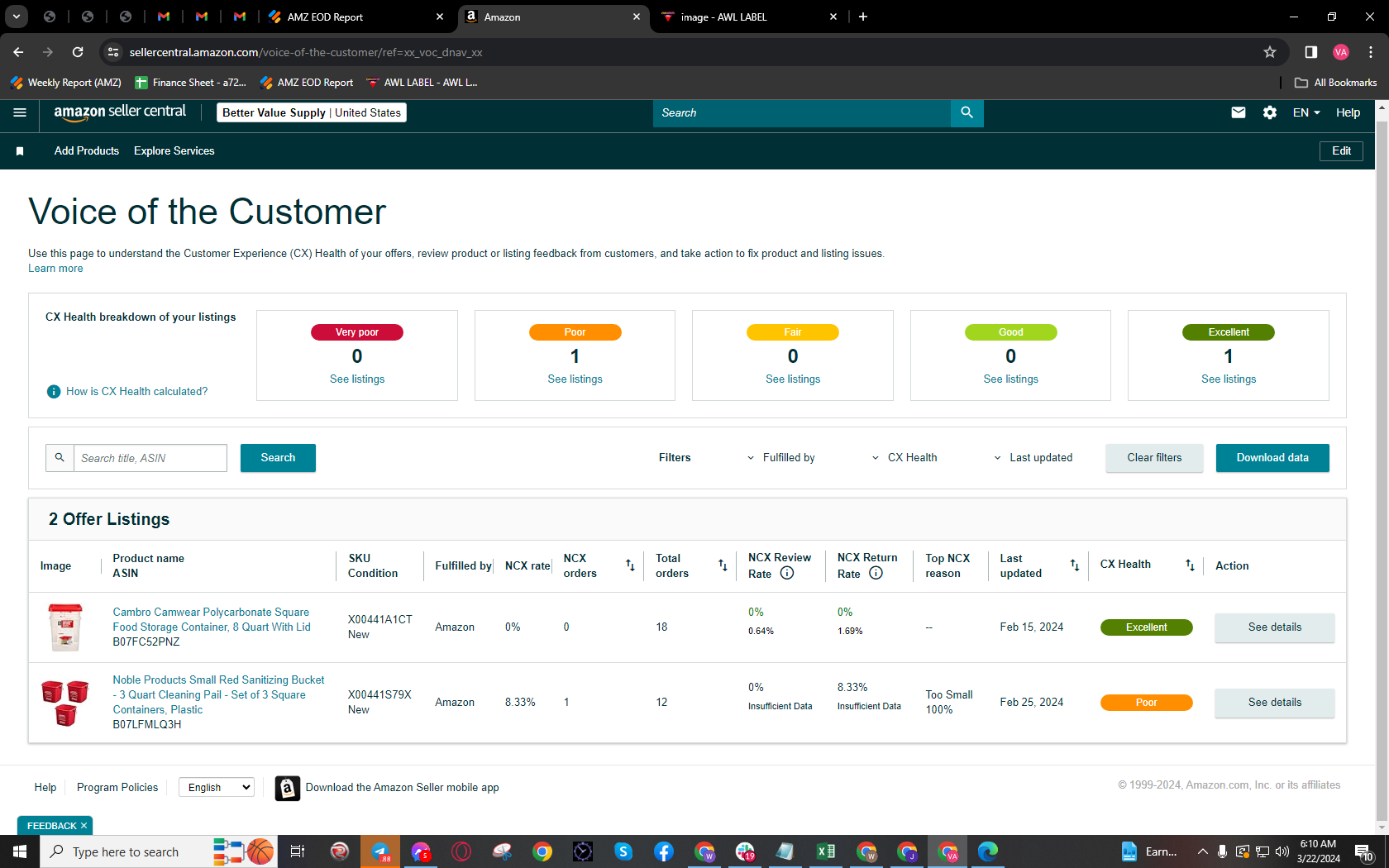Switch to the image - AWL LABEL tab

750,17
